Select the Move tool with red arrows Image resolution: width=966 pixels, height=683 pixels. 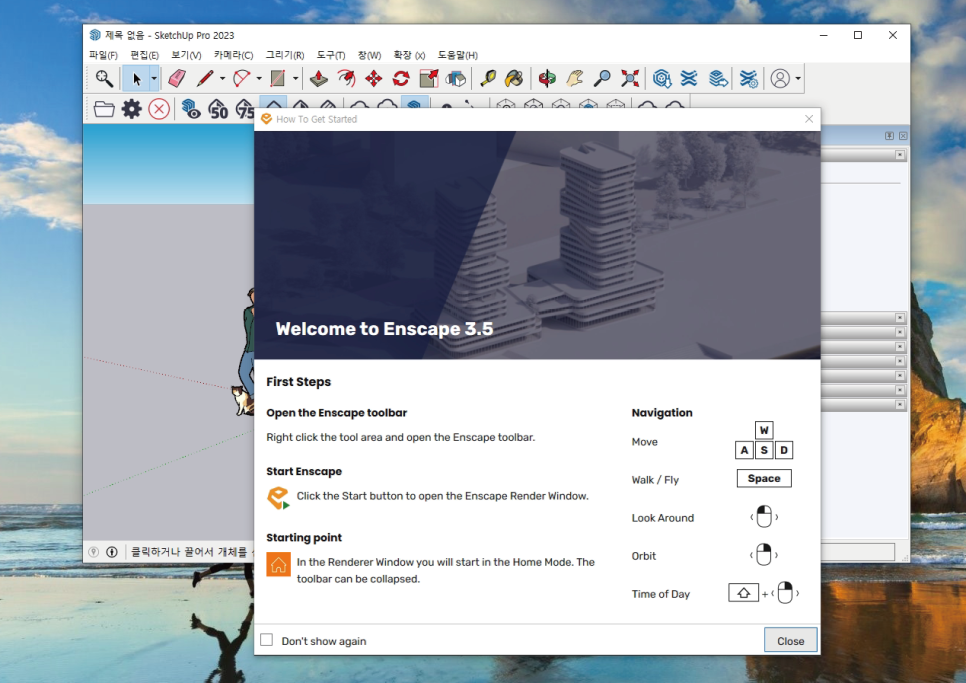tap(374, 78)
